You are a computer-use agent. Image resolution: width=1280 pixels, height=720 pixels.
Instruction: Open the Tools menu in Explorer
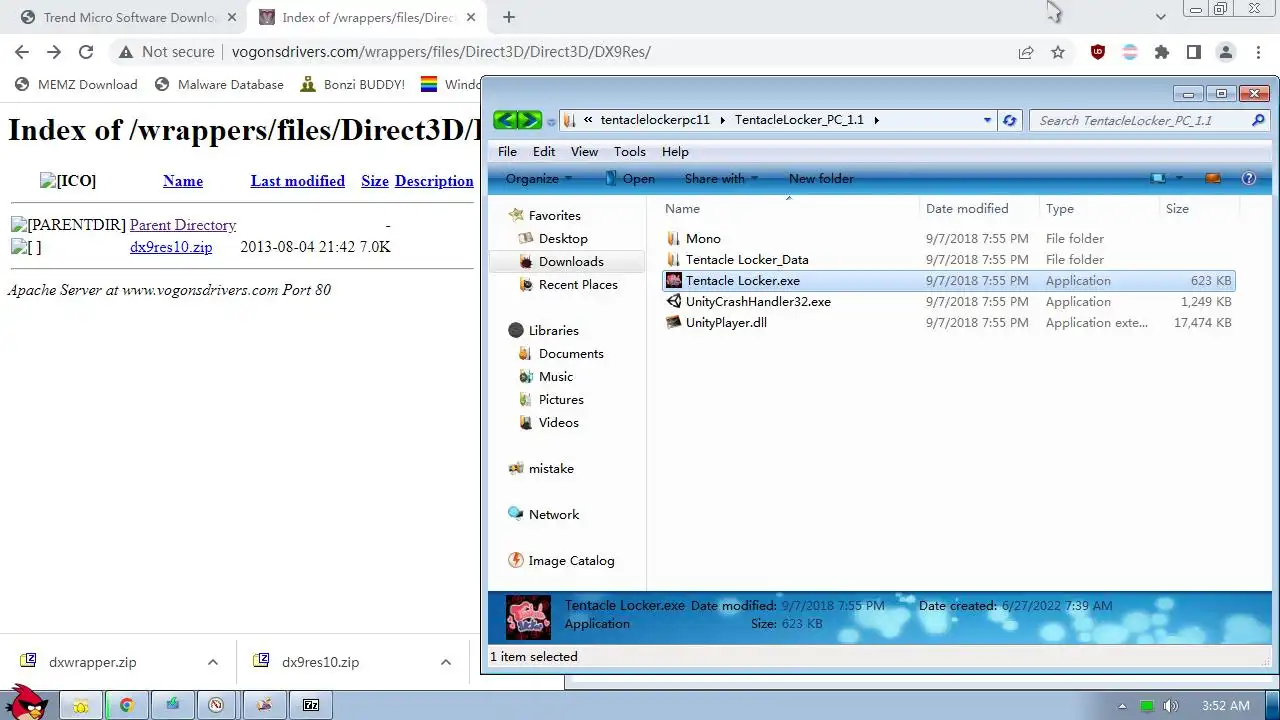(x=630, y=152)
